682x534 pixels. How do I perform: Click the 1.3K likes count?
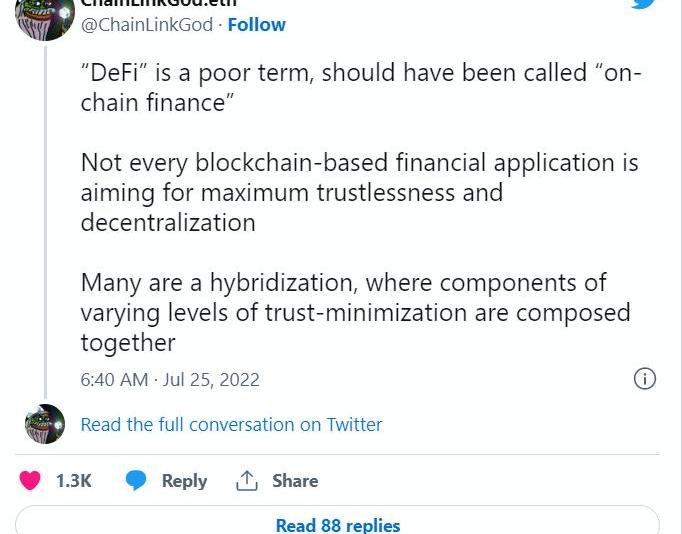(x=73, y=481)
